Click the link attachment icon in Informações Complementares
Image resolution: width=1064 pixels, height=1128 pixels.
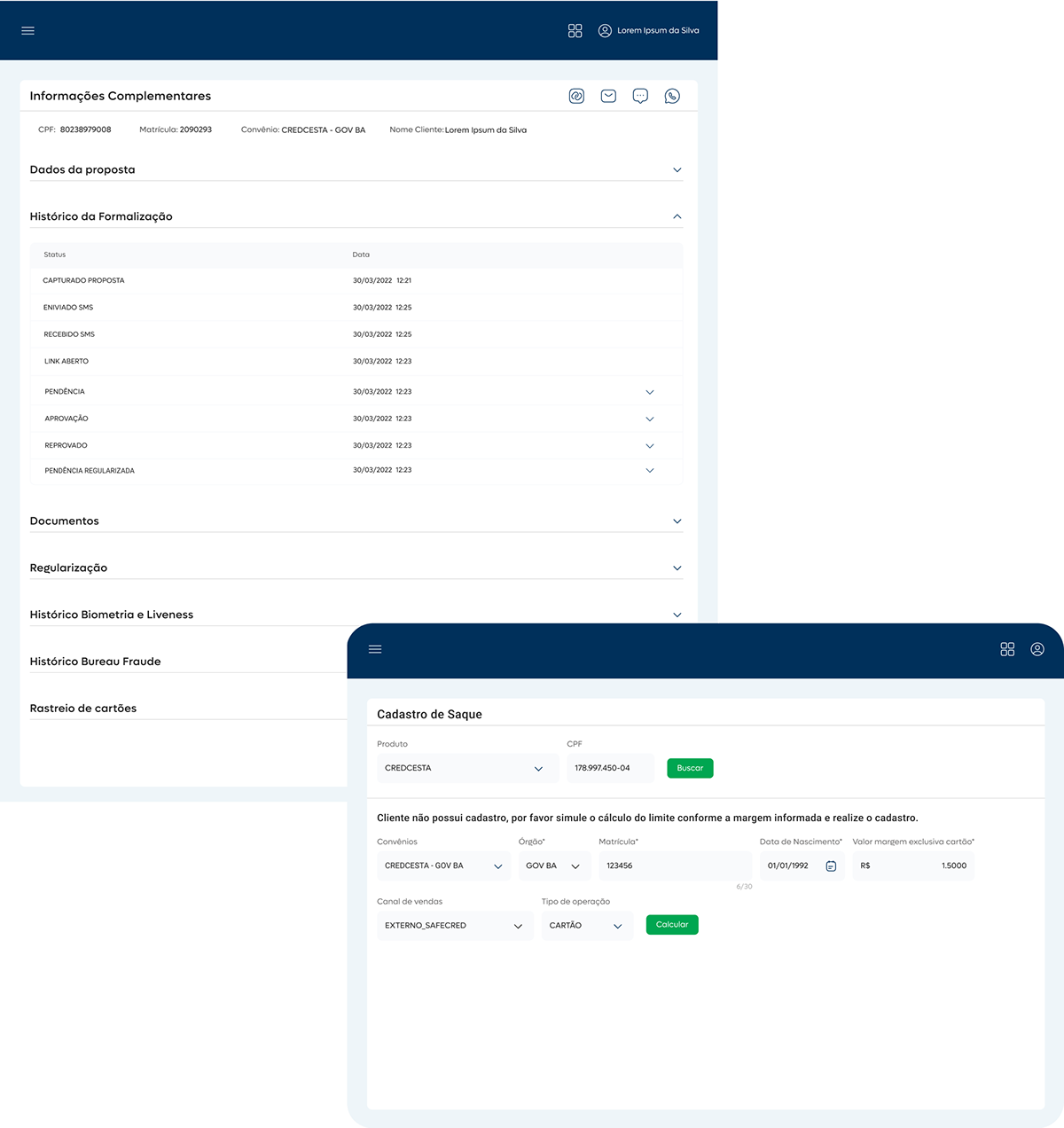576,96
